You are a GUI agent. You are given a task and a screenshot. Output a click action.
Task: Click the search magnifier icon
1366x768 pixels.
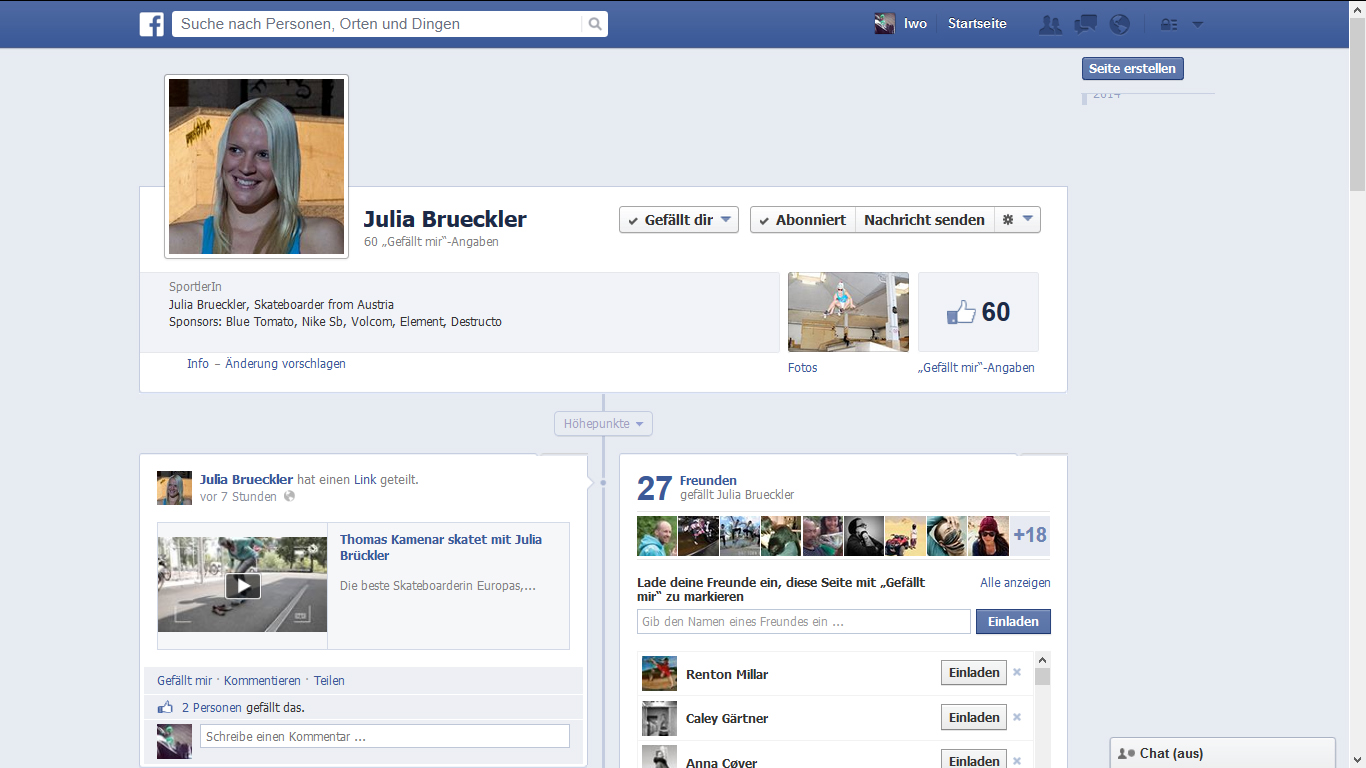595,24
